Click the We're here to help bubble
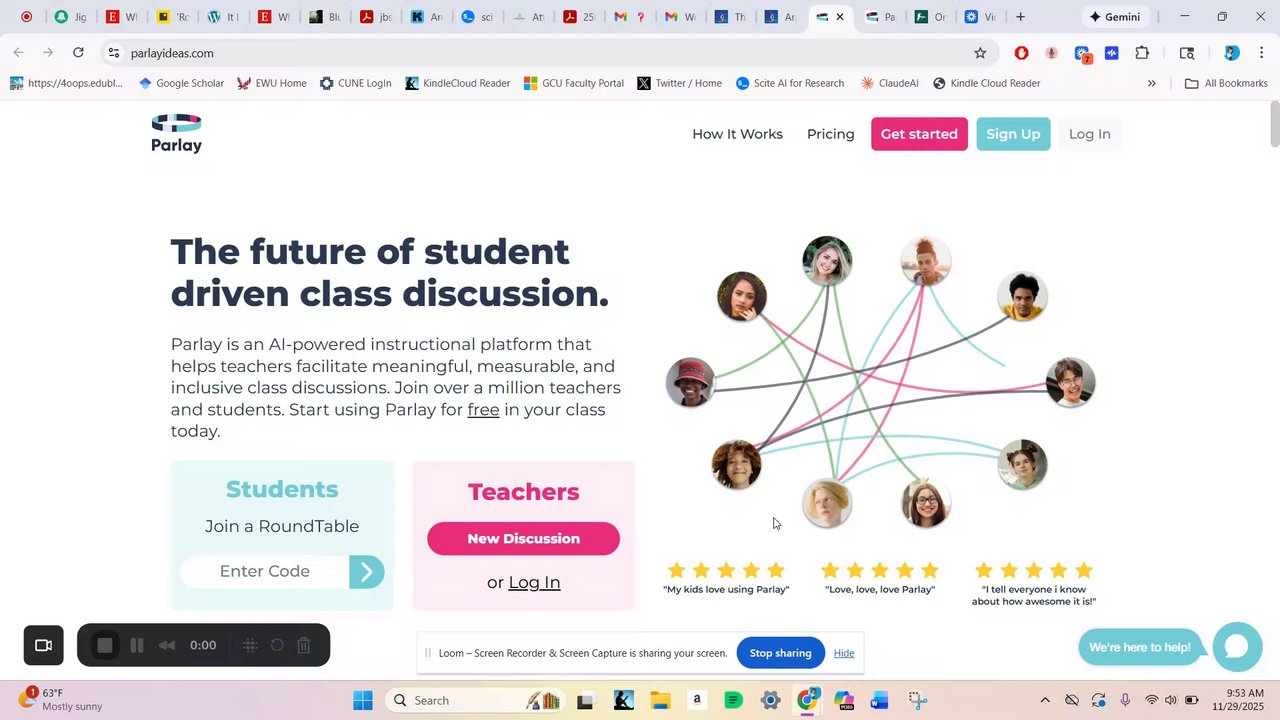 click(1140, 647)
